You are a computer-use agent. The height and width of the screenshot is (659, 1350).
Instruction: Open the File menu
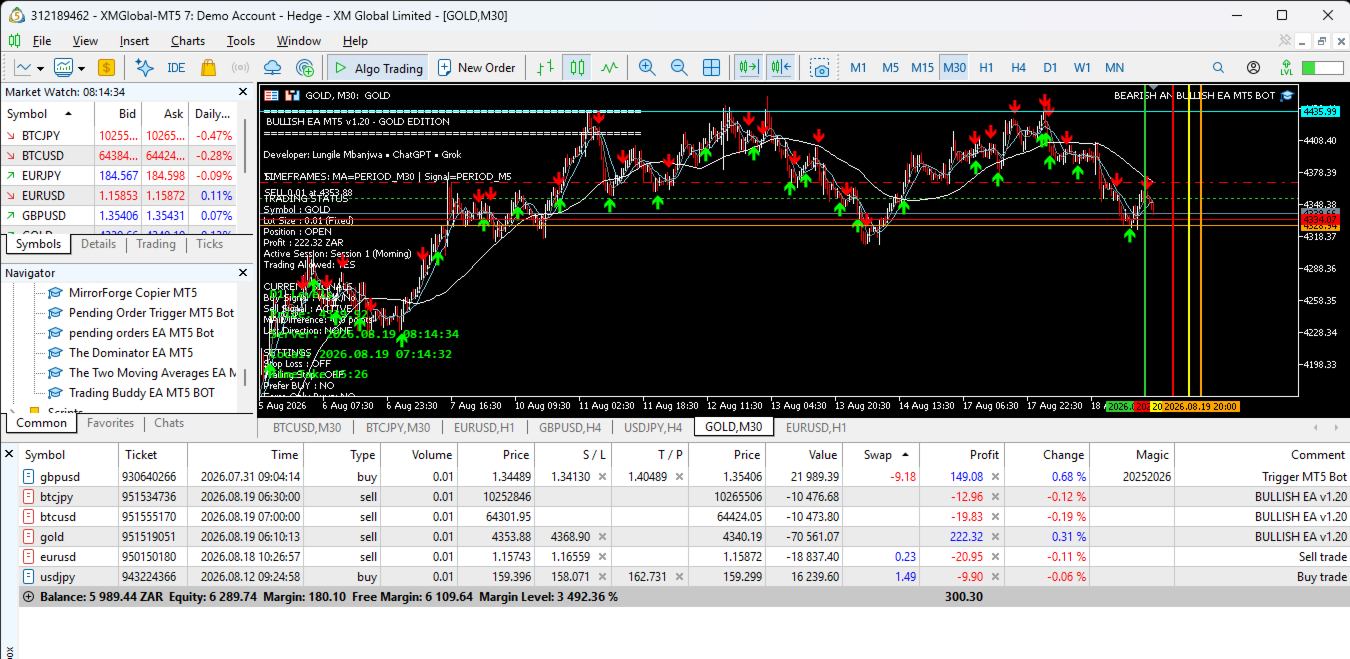click(42, 41)
